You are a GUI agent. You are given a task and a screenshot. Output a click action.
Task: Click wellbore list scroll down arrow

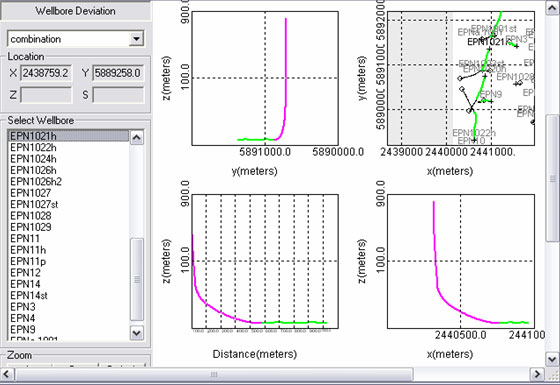point(137,333)
